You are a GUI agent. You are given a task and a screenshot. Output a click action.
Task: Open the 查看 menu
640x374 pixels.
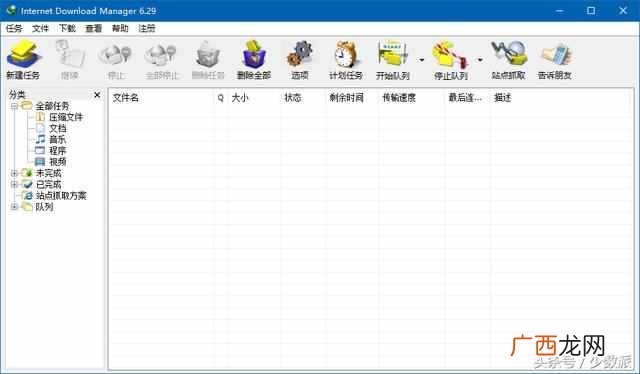[93, 28]
